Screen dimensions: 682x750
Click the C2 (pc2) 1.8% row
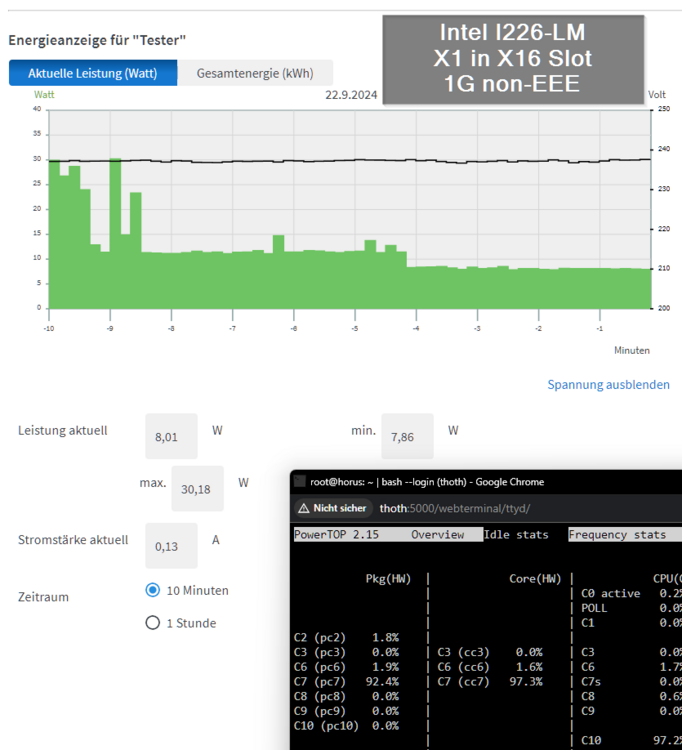(x=346, y=638)
